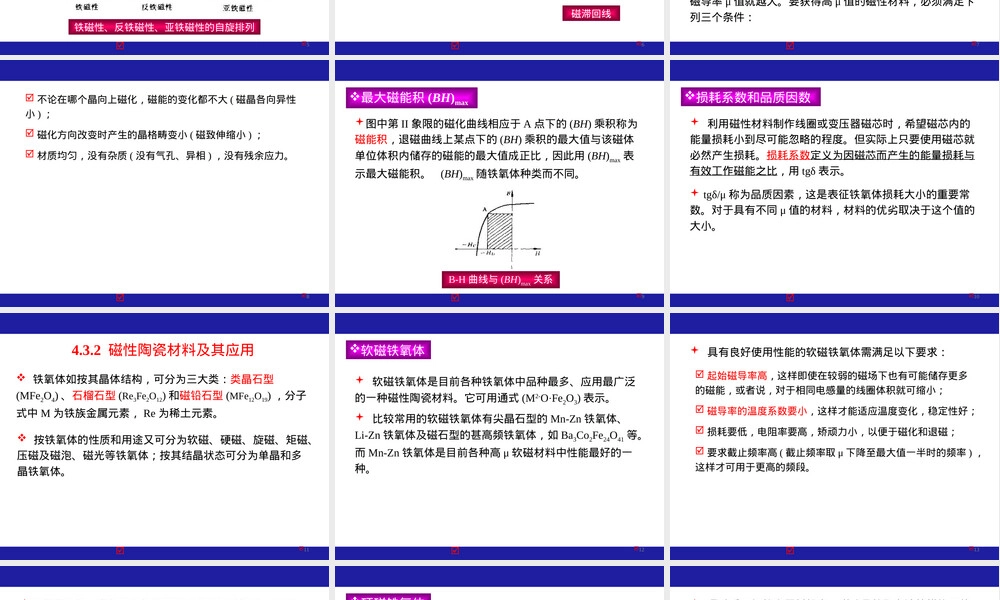Viewport: 1000px width, 600px height.
Task: Click the 软磁铁氧体 heading box
Action: pos(388,349)
